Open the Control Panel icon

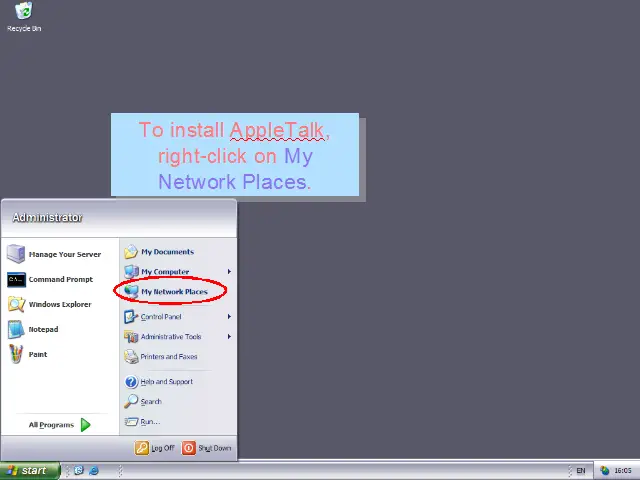131,316
